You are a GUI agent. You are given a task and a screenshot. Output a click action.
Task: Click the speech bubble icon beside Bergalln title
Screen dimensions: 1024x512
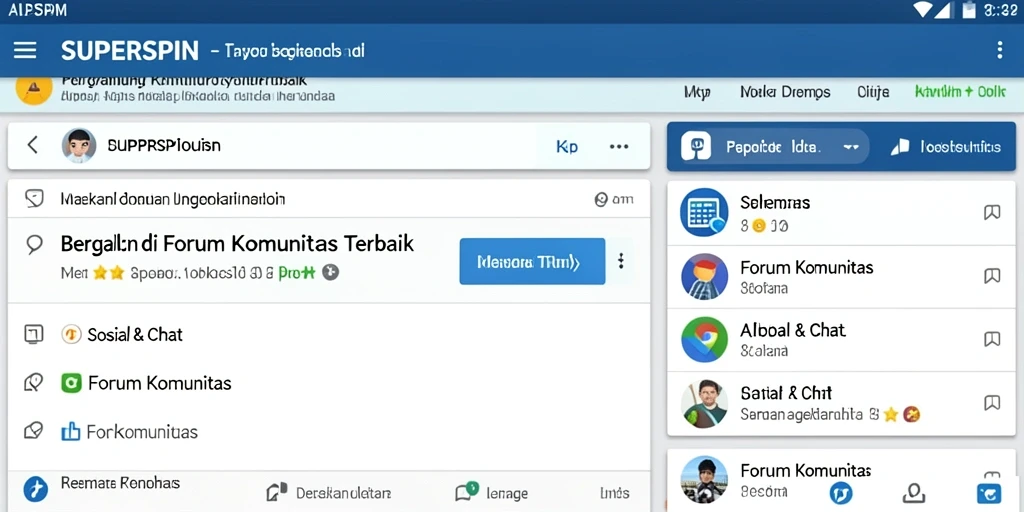(34, 245)
